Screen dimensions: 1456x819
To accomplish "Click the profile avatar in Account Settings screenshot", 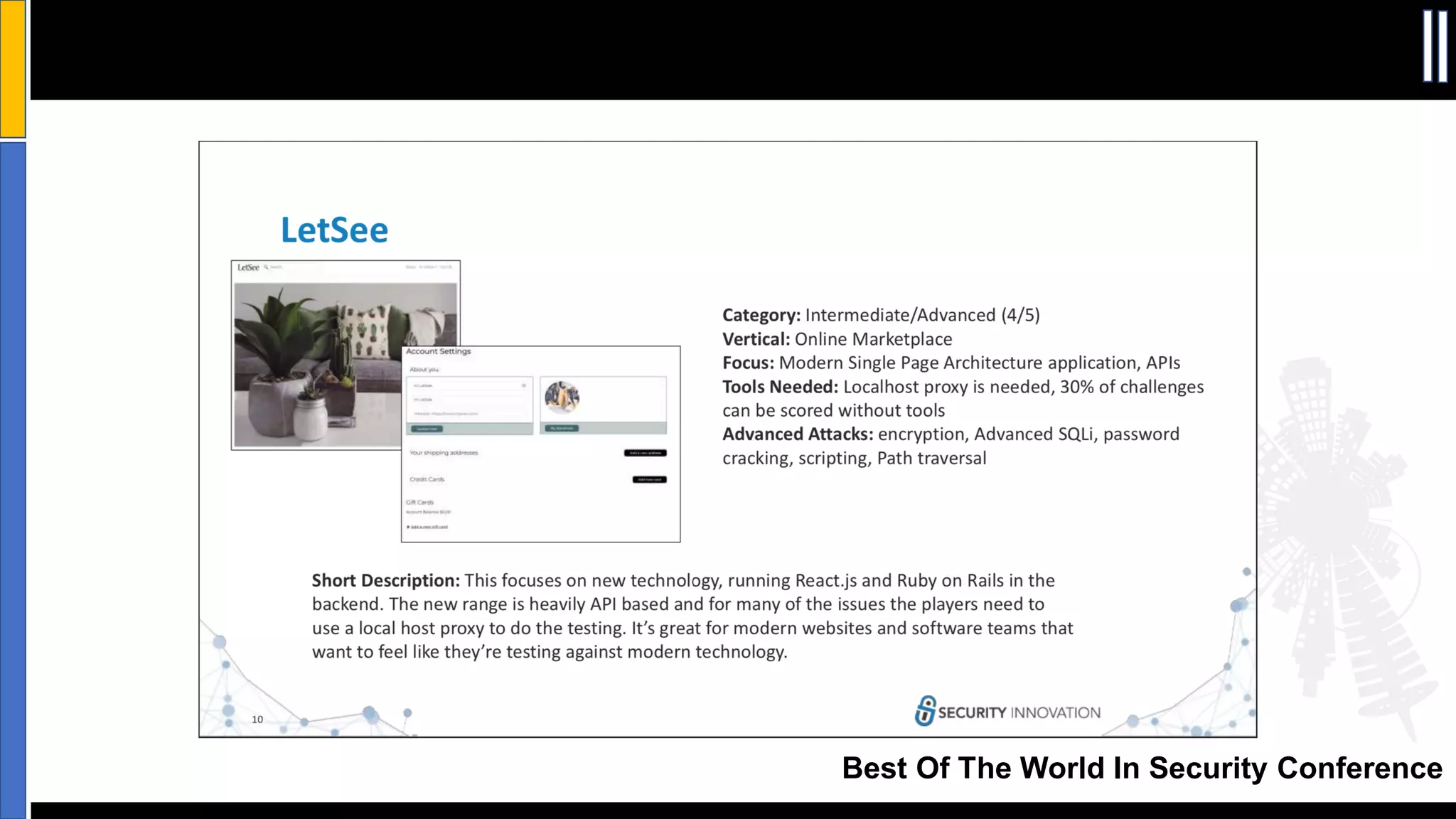I will [562, 397].
